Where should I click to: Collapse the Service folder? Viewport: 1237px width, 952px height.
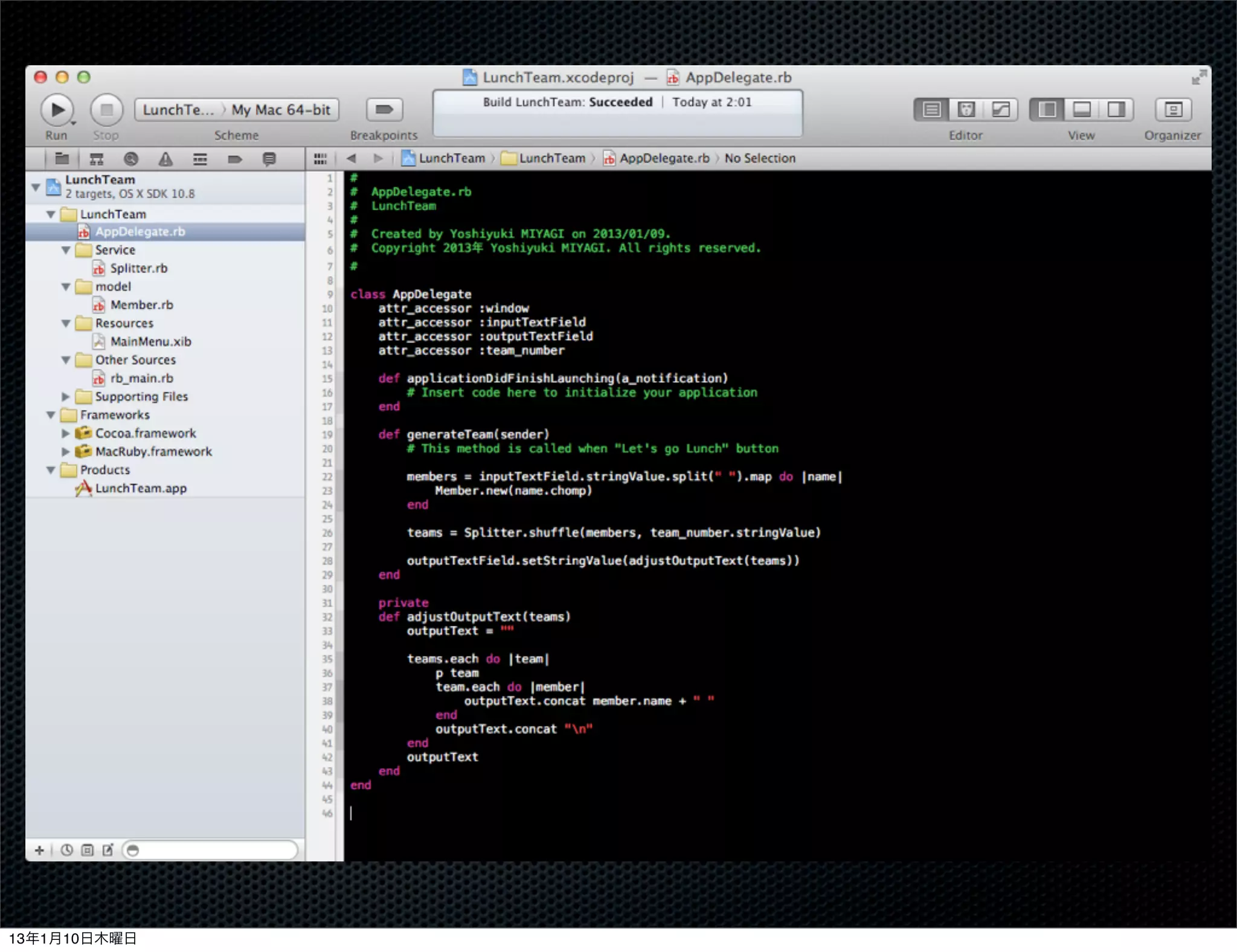click(x=66, y=250)
